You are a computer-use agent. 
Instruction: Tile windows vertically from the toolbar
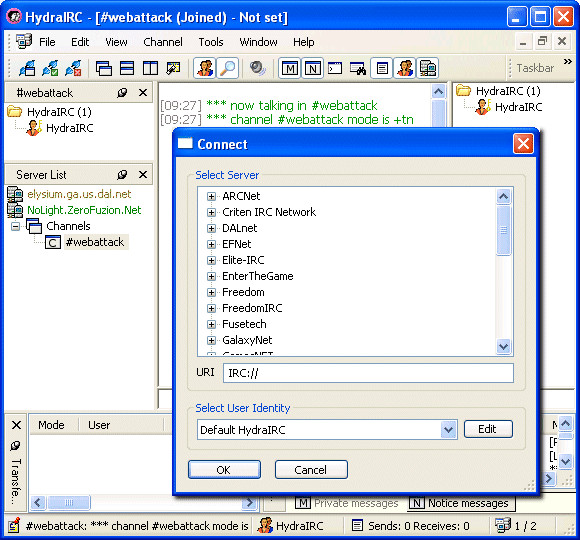150,68
